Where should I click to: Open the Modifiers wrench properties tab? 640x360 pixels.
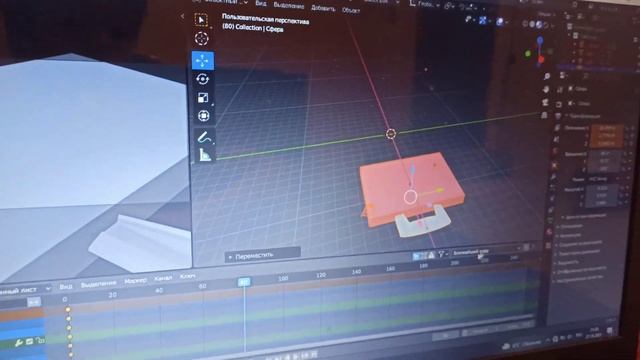click(x=553, y=177)
